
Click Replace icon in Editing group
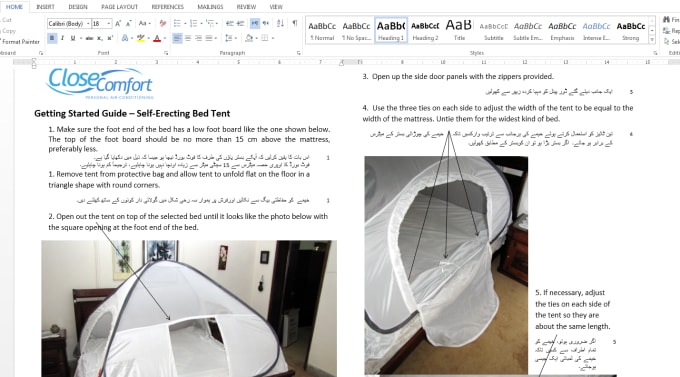pos(667,31)
